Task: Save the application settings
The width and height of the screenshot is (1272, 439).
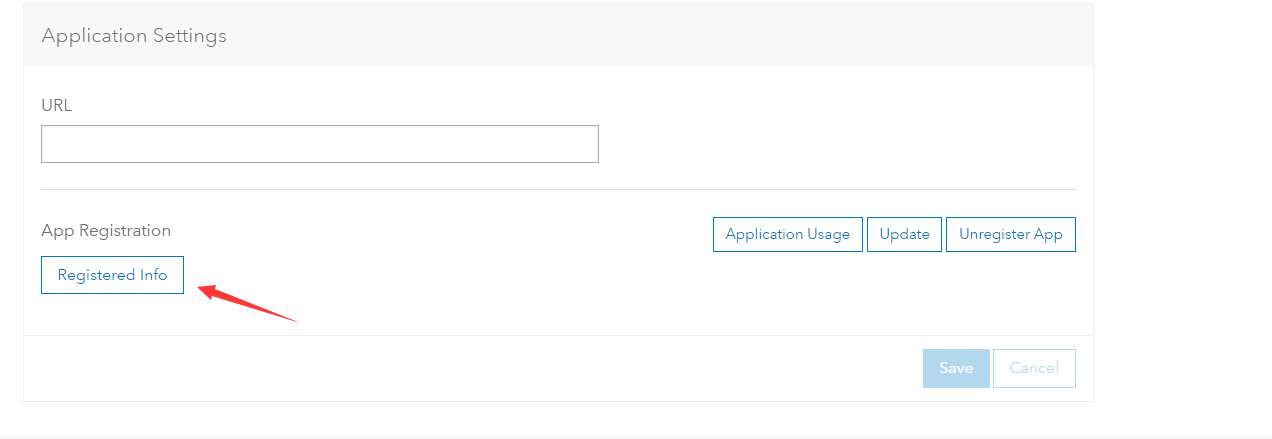Action: click(x=955, y=368)
